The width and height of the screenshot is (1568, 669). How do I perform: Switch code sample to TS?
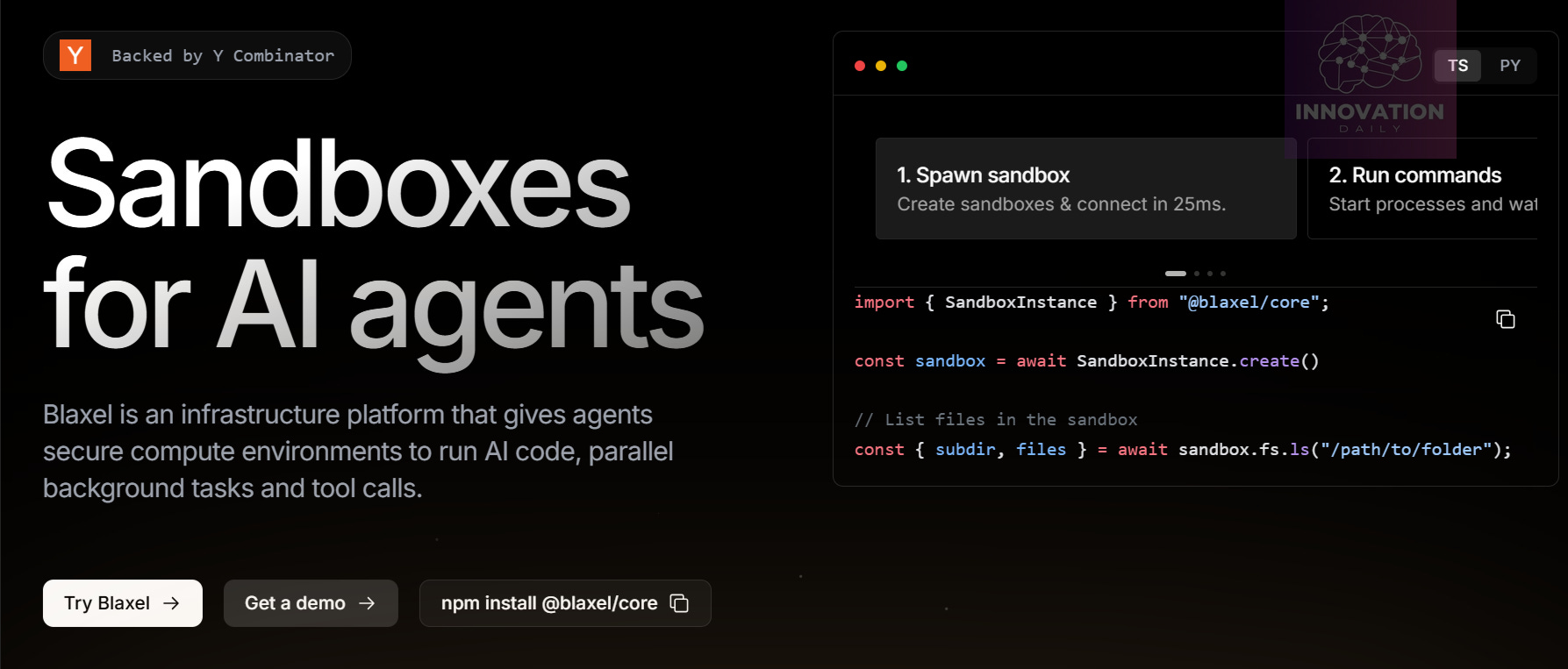[1458, 66]
